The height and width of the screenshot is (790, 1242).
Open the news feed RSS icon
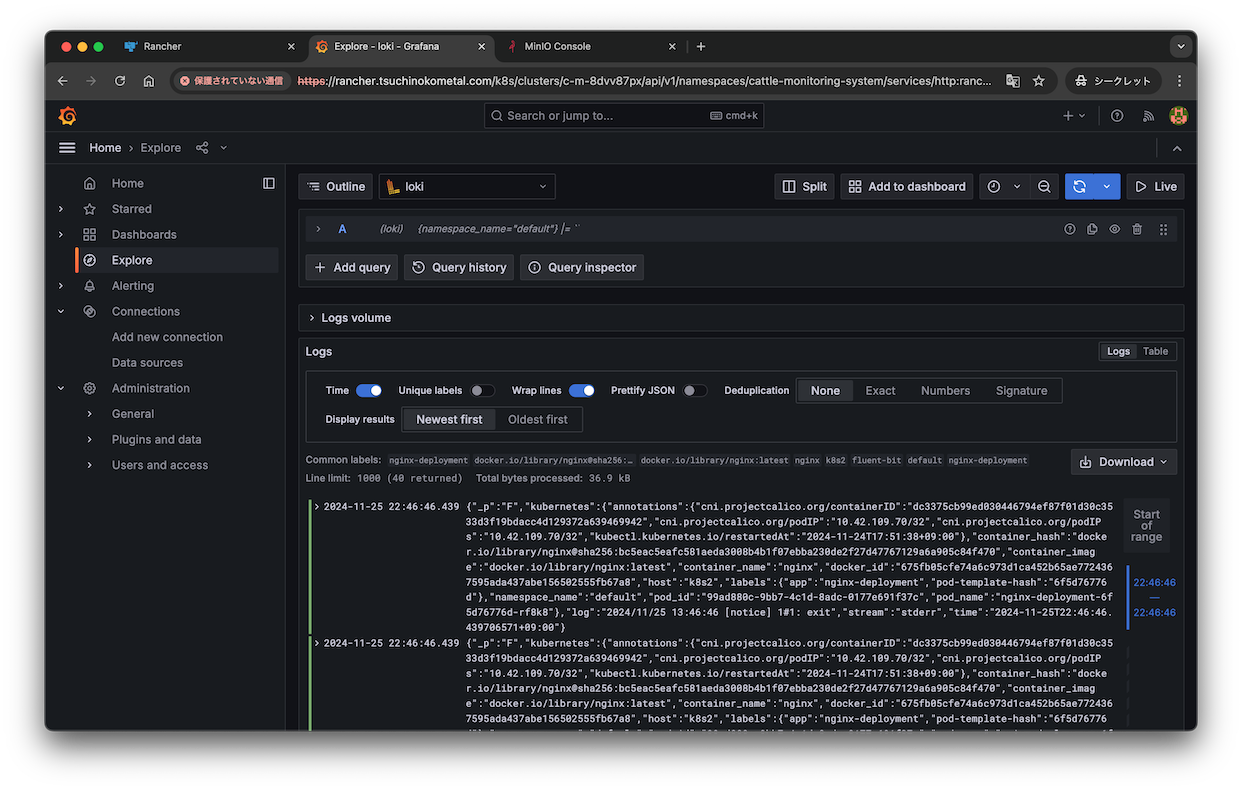(x=1148, y=116)
